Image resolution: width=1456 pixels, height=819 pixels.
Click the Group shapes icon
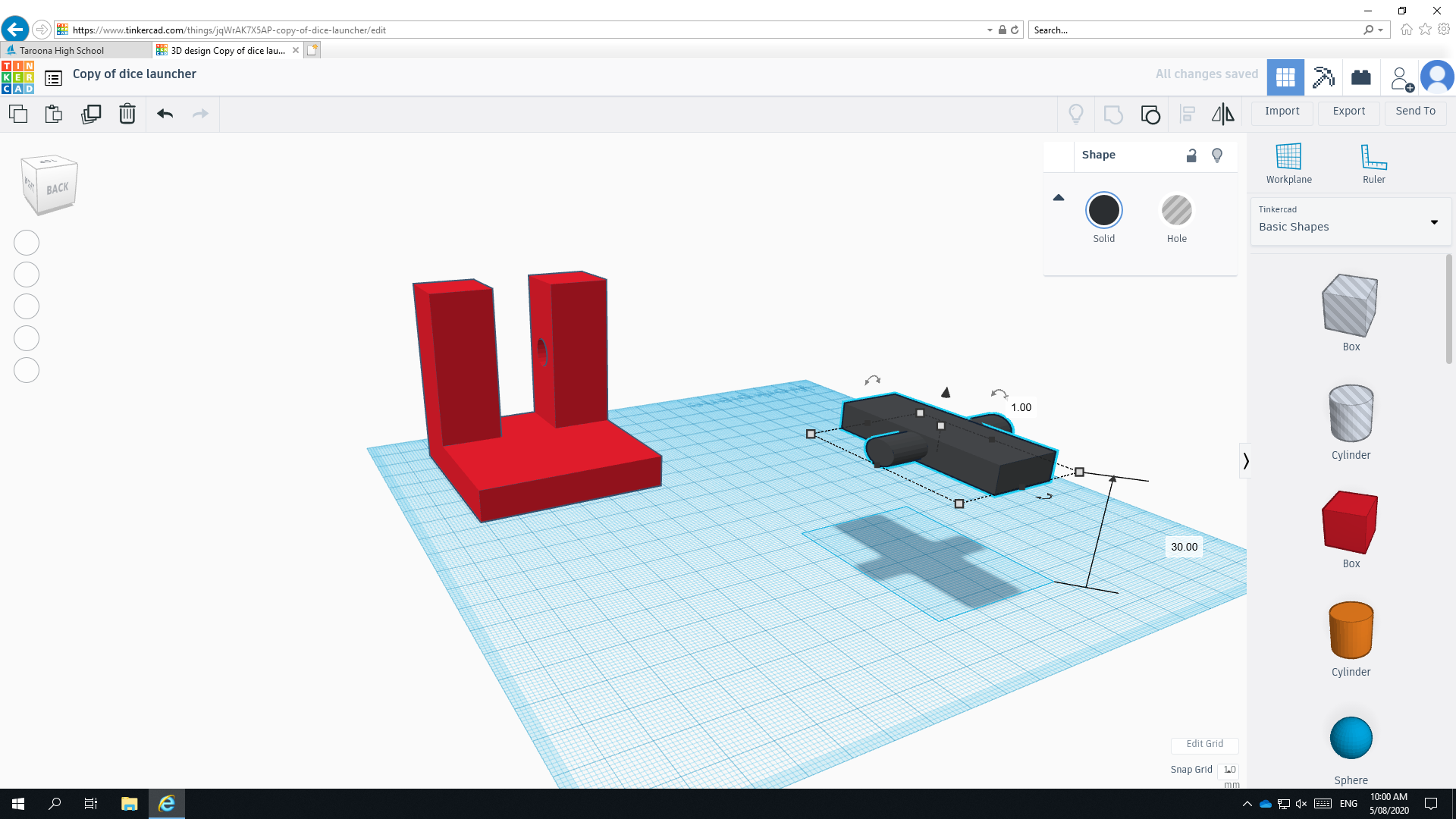coord(1113,115)
